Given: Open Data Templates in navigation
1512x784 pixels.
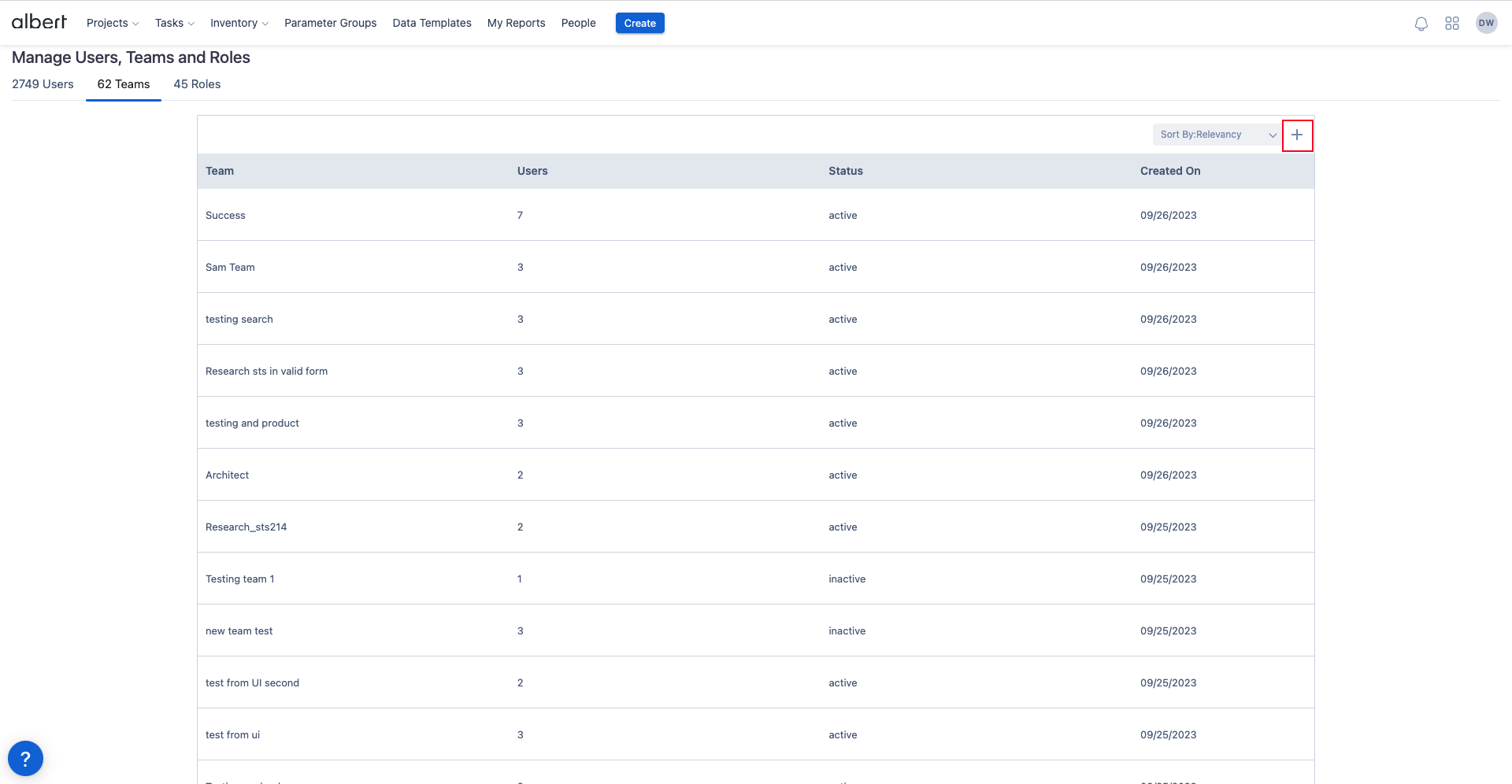Looking at the screenshot, I should (x=432, y=23).
